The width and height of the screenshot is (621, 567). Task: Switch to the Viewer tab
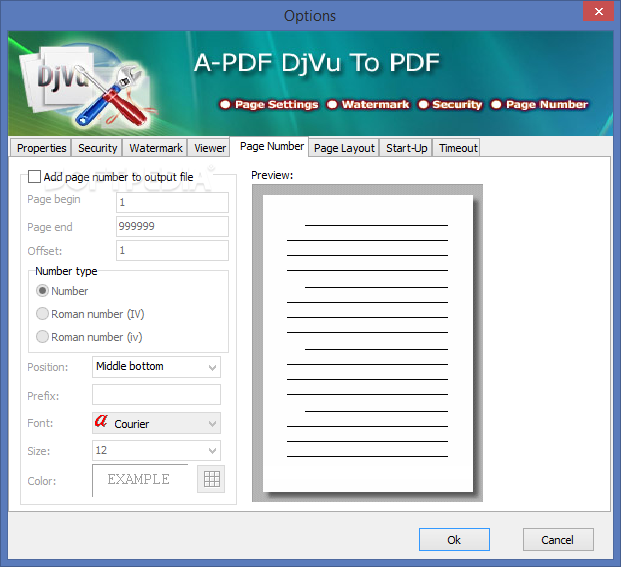point(210,148)
